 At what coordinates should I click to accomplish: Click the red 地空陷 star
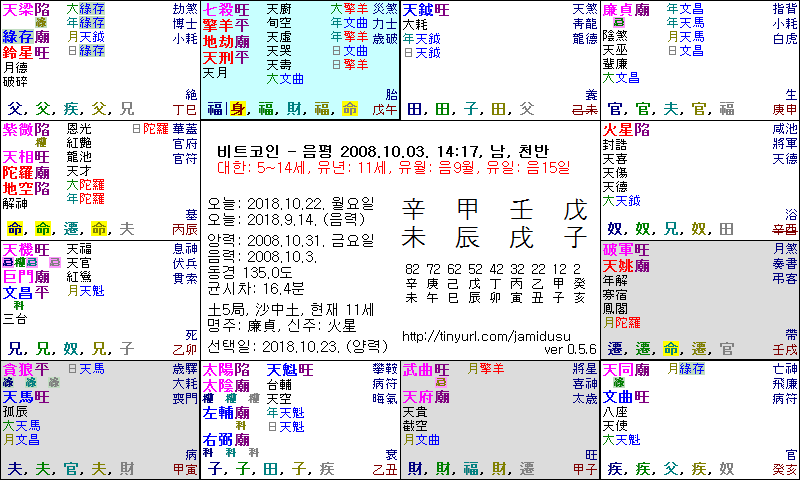click(26, 188)
